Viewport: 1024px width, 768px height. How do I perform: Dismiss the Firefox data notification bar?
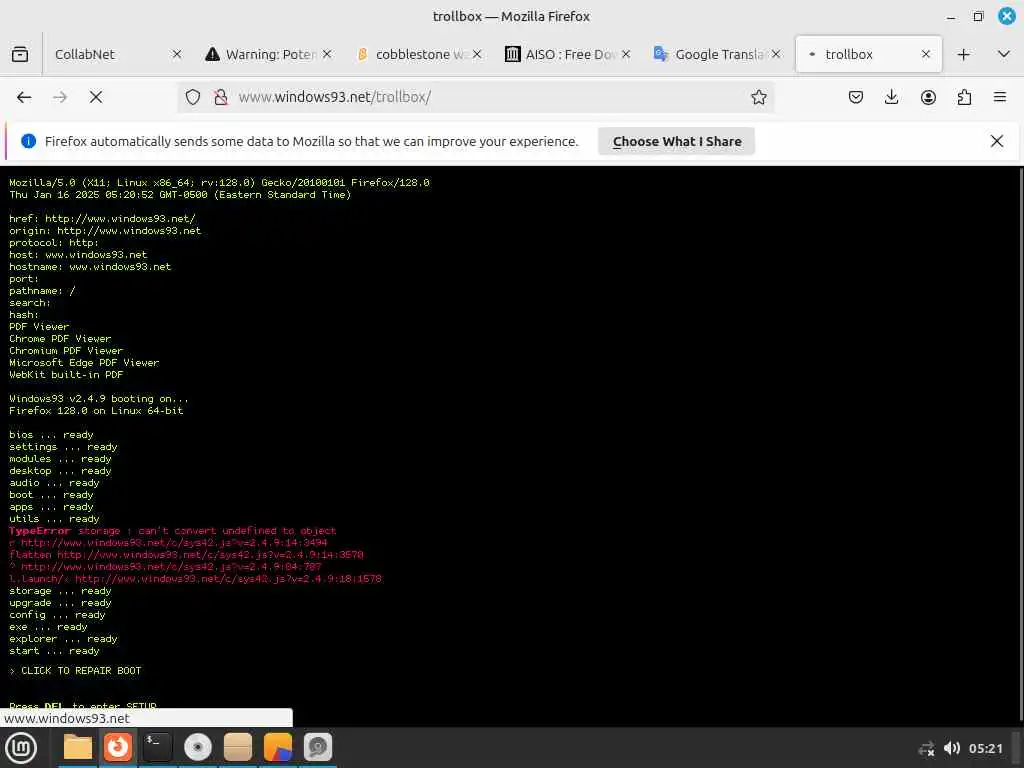point(997,141)
